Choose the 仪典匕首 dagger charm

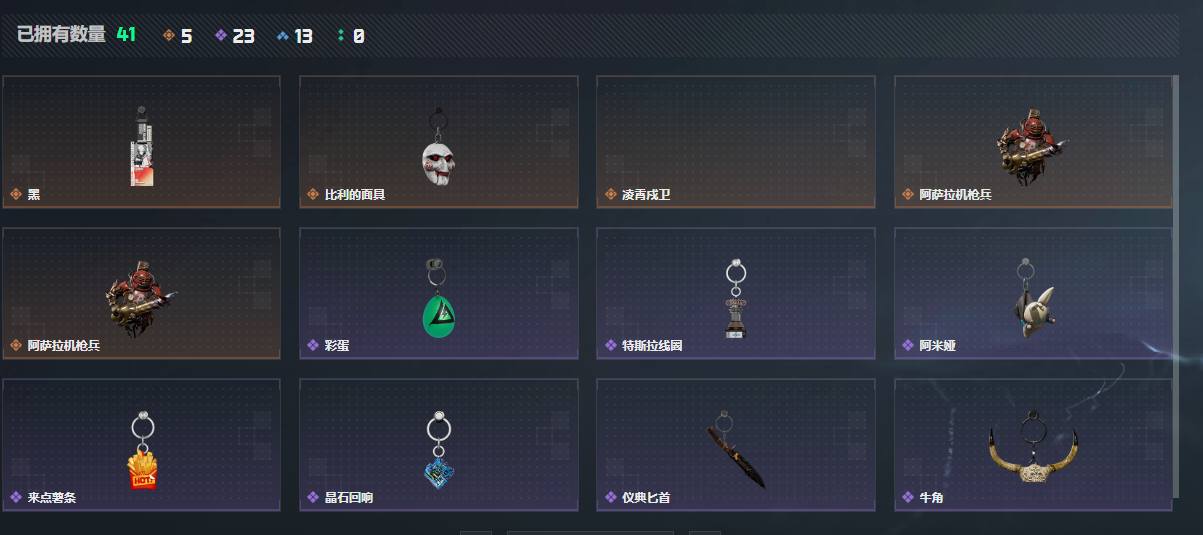coord(736,445)
